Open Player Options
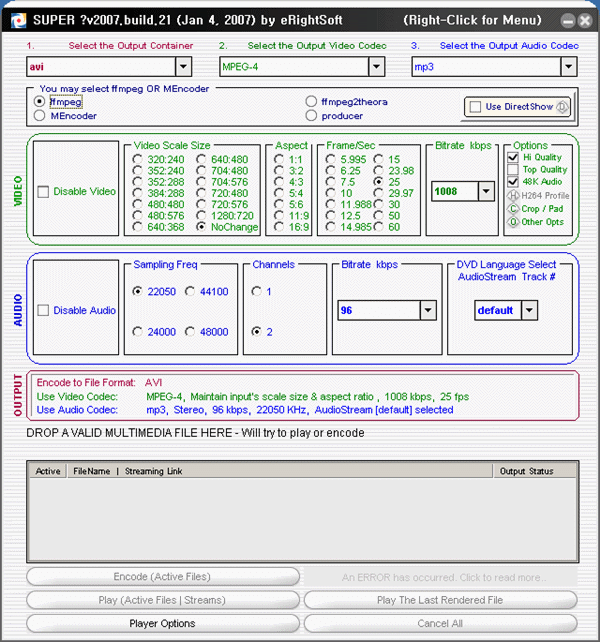Screen dimensions: 600x642 coord(163,624)
